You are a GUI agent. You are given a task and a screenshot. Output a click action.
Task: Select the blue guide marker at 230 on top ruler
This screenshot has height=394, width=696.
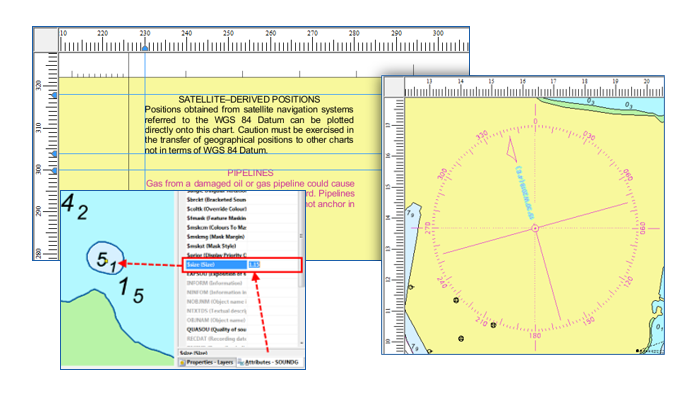tap(145, 48)
